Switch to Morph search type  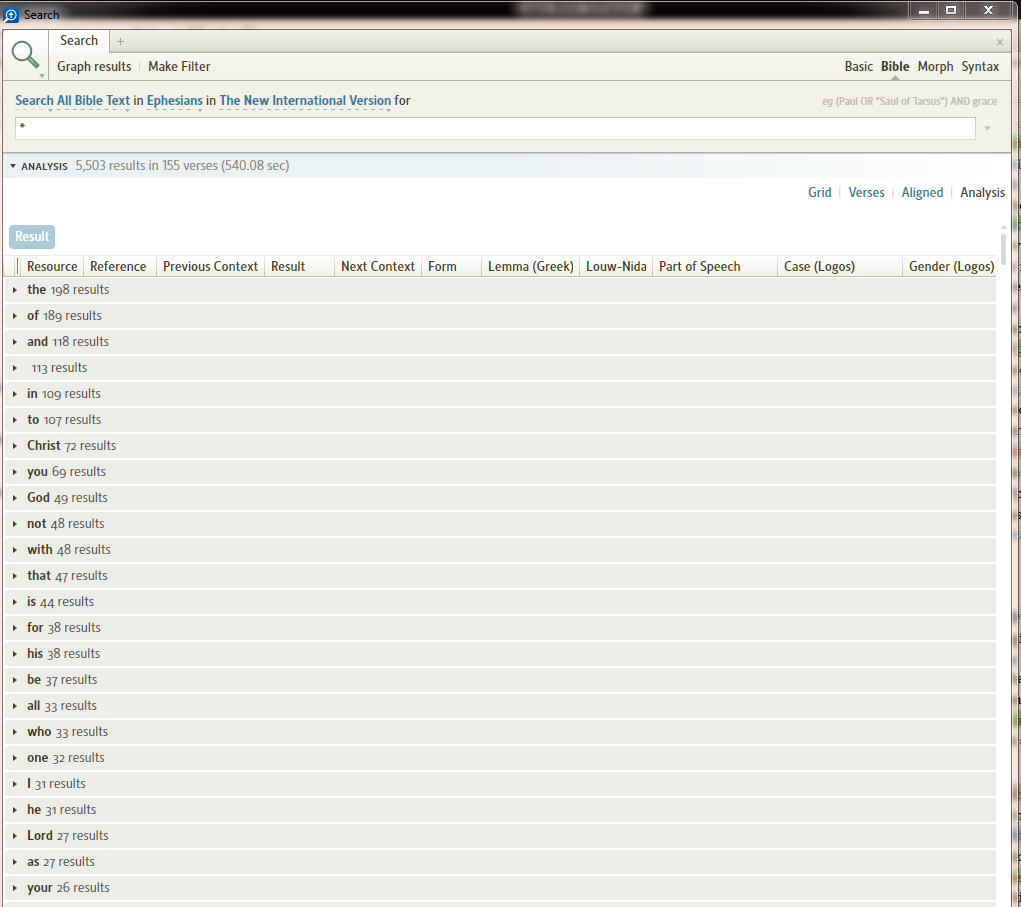tap(935, 66)
